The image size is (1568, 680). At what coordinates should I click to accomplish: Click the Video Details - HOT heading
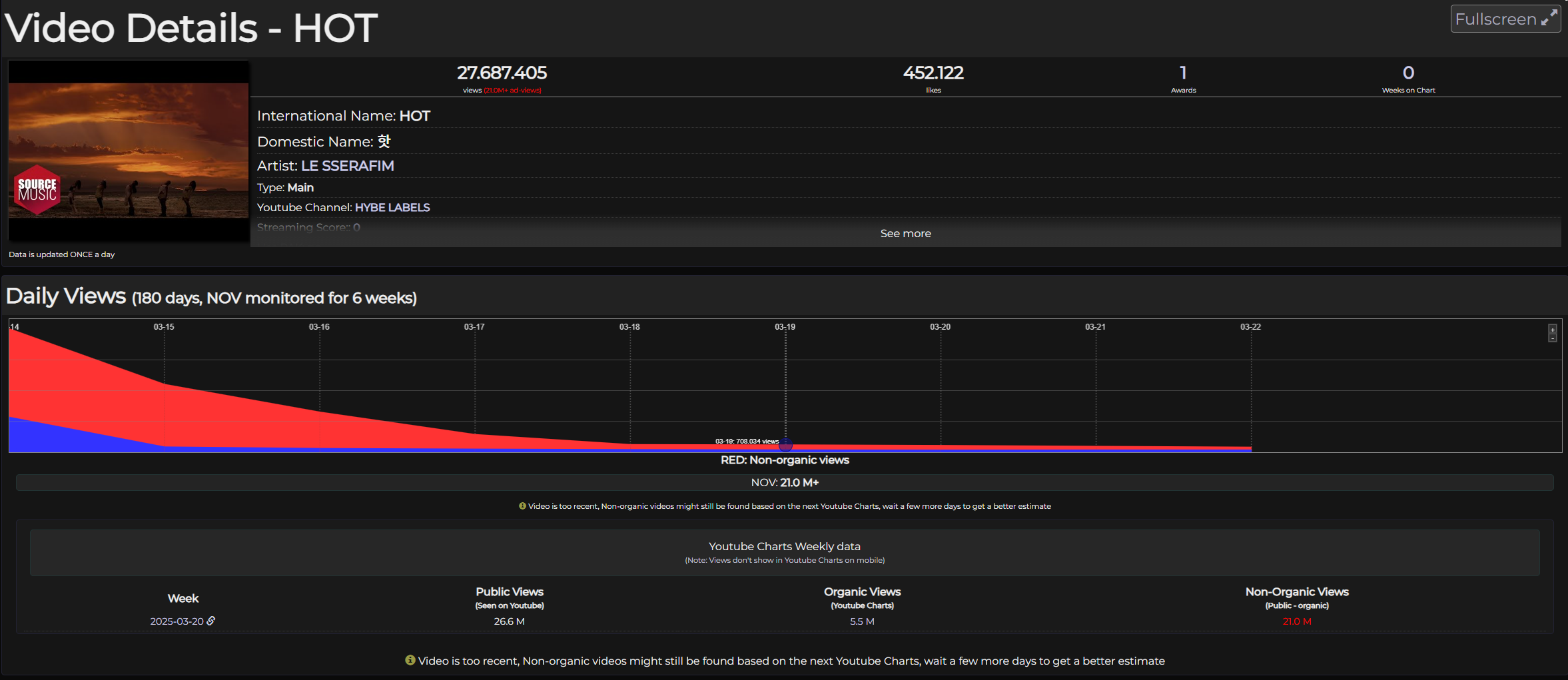pos(191,28)
